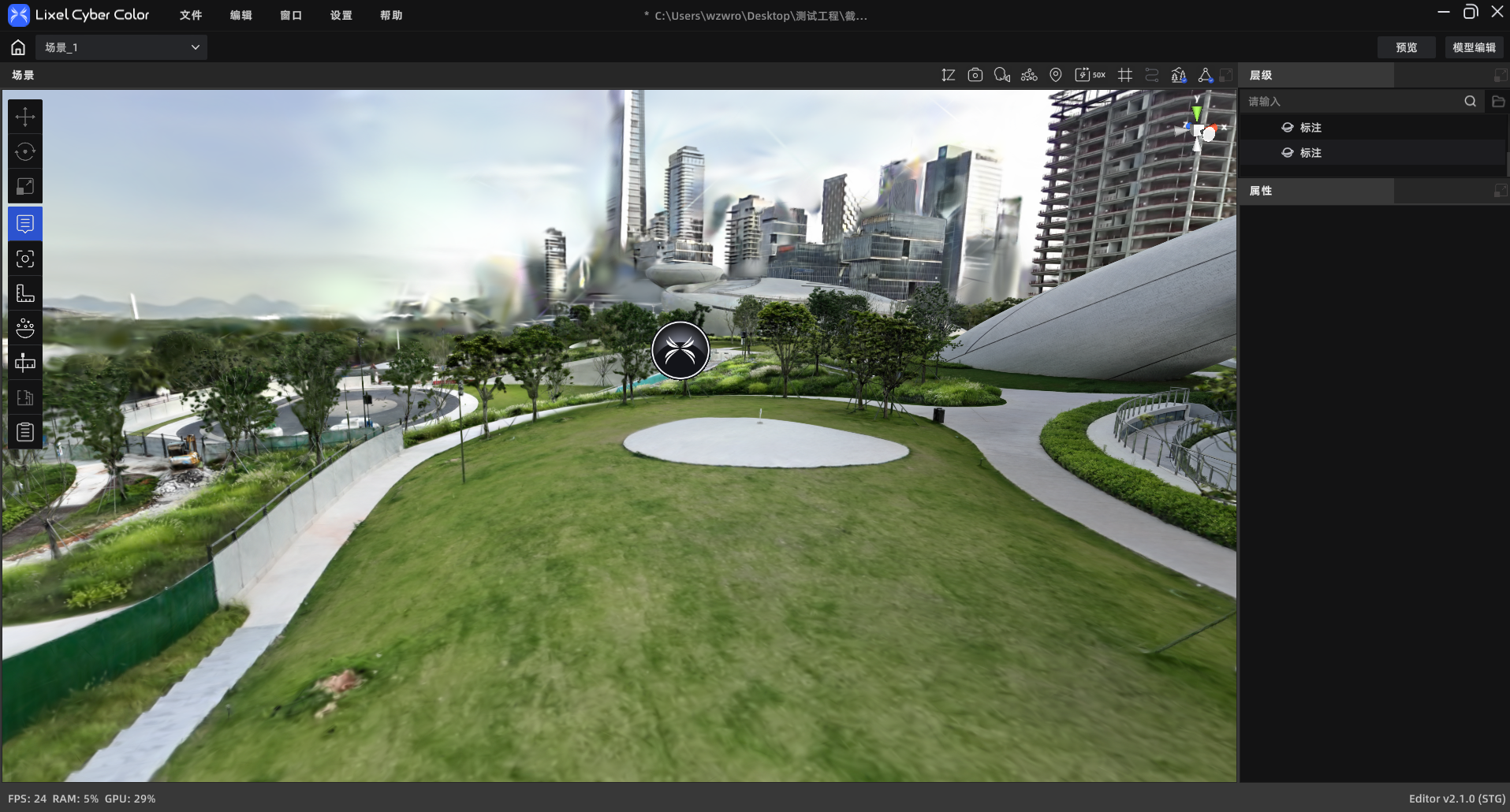Click the clipboard report tool
Viewport: 1510px width, 812px height.
pos(25,432)
